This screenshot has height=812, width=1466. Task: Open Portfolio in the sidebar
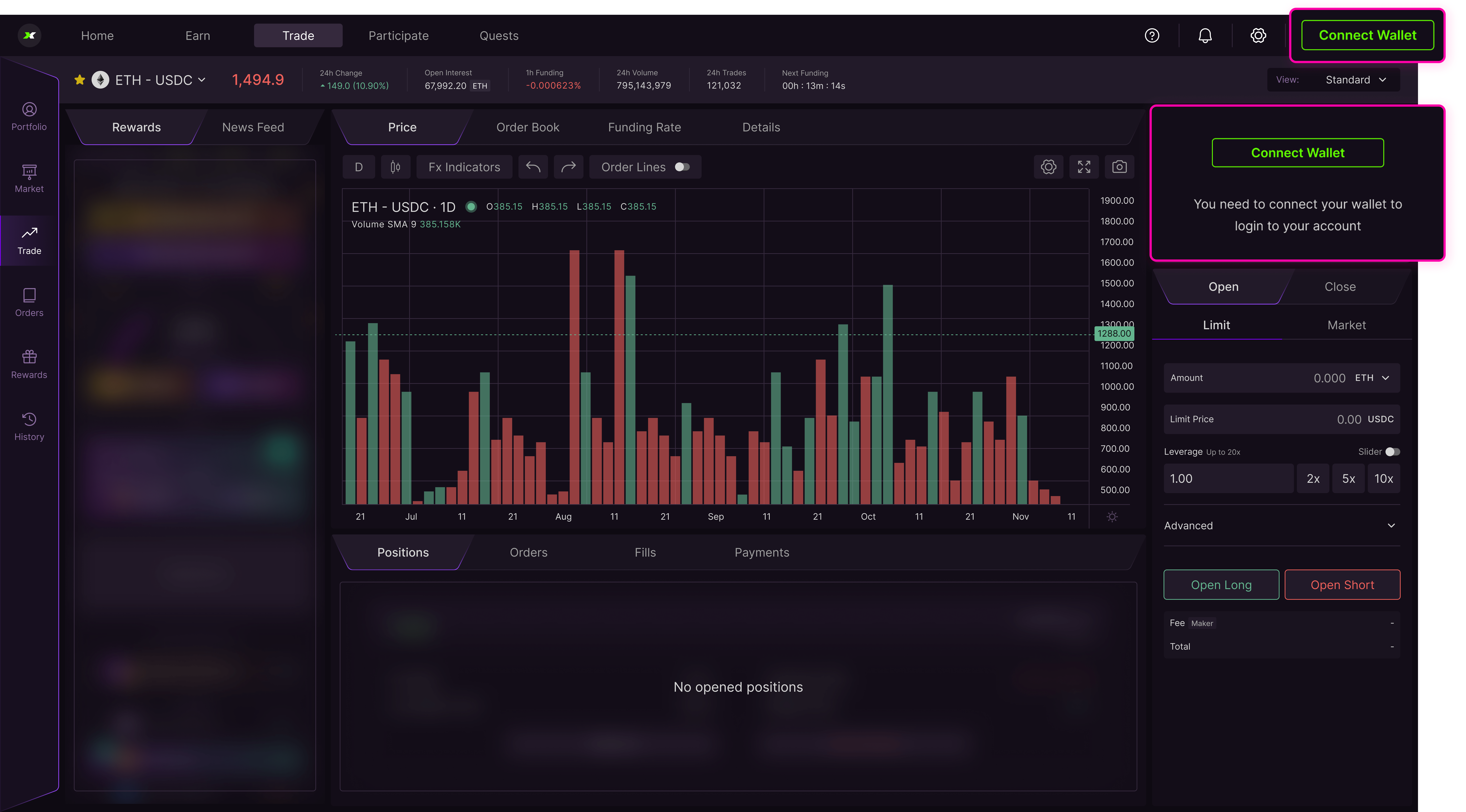(29, 117)
